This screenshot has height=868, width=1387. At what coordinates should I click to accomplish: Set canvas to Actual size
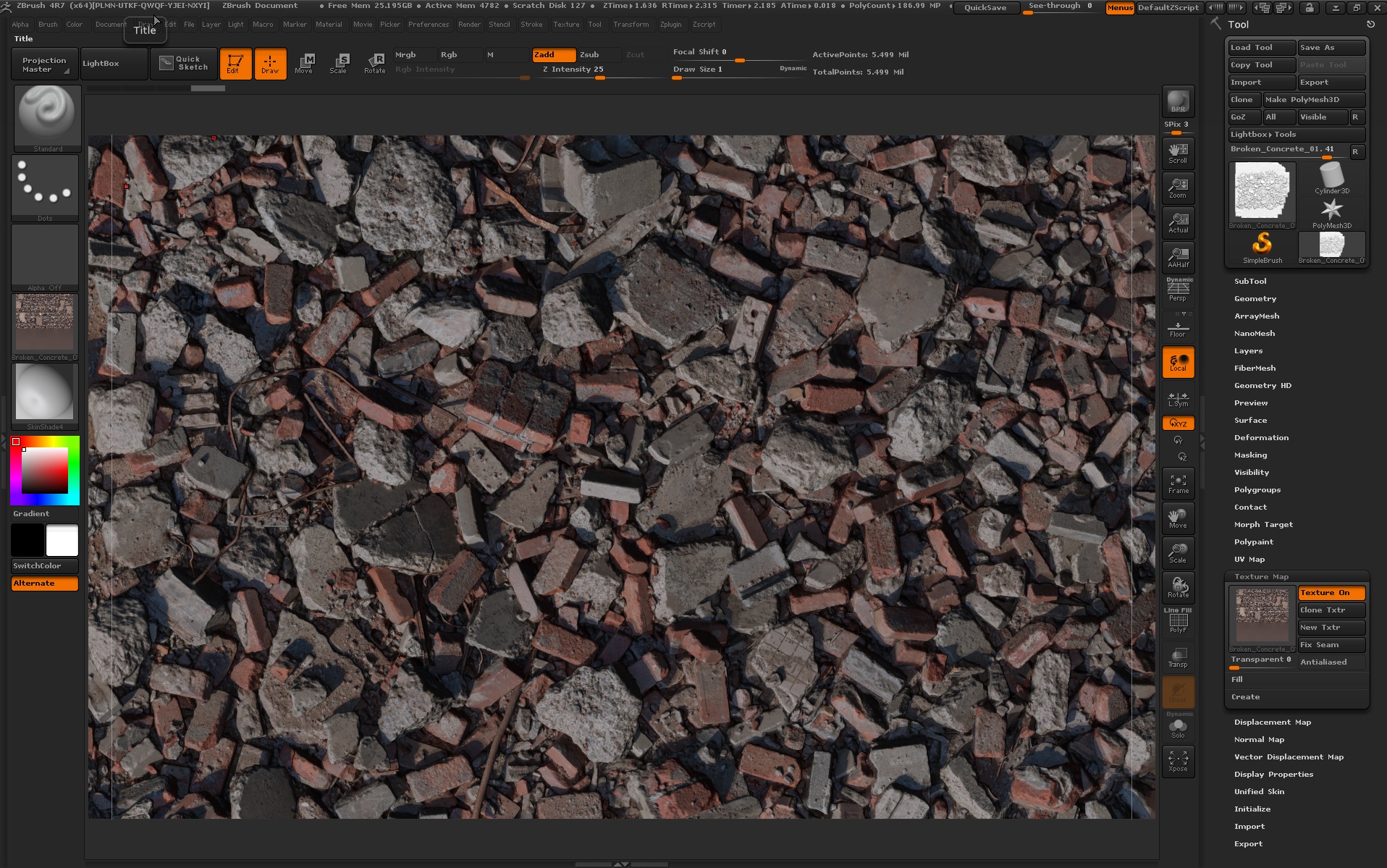pyautogui.click(x=1178, y=222)
